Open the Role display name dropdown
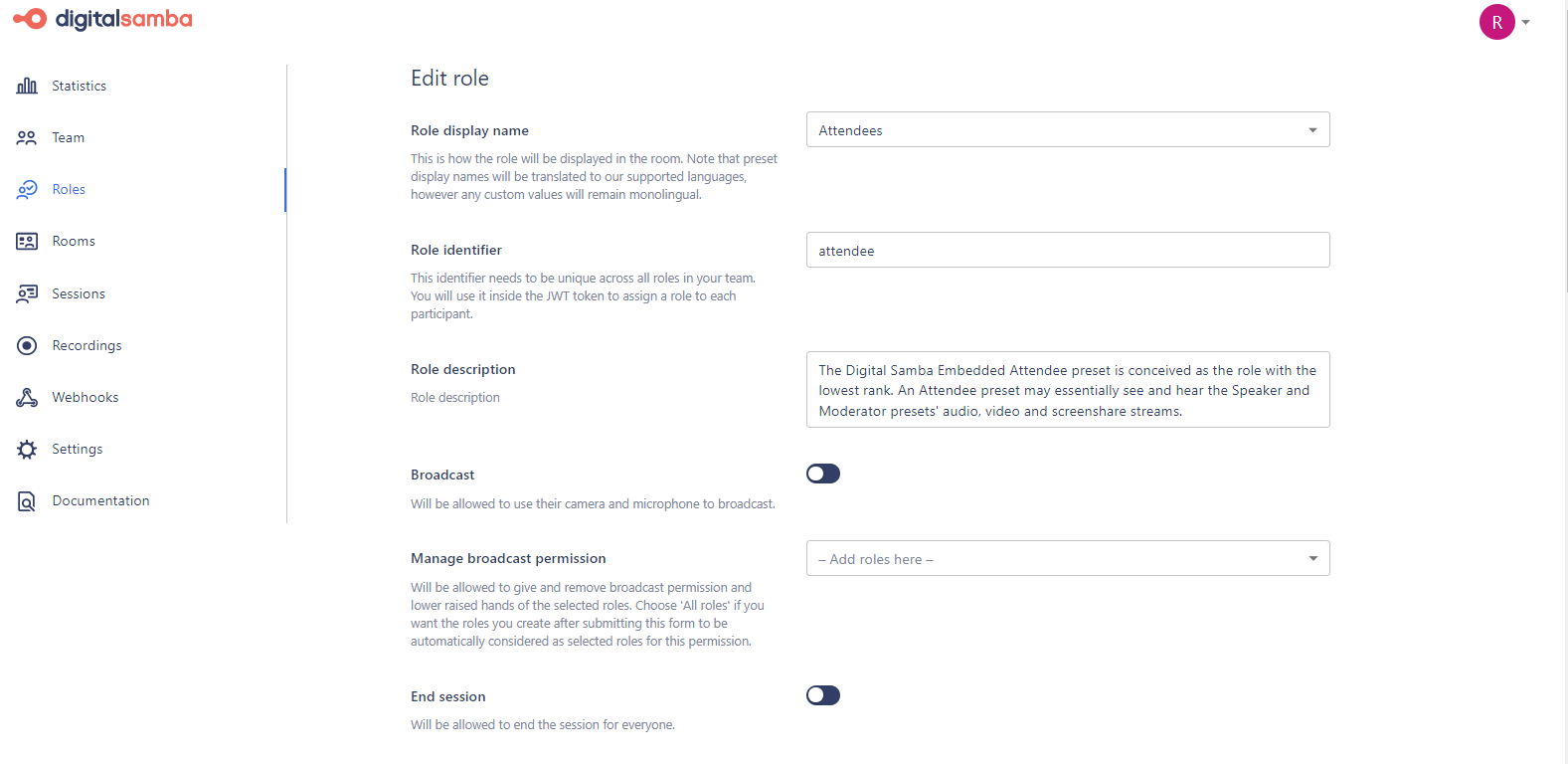Screen dimensions: 1568x764 1067,130
